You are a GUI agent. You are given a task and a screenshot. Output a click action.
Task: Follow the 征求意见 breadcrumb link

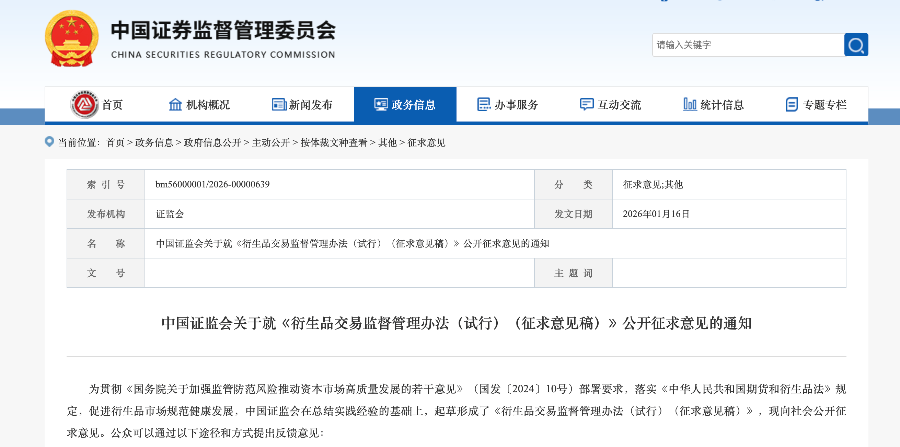click(426, 143)
